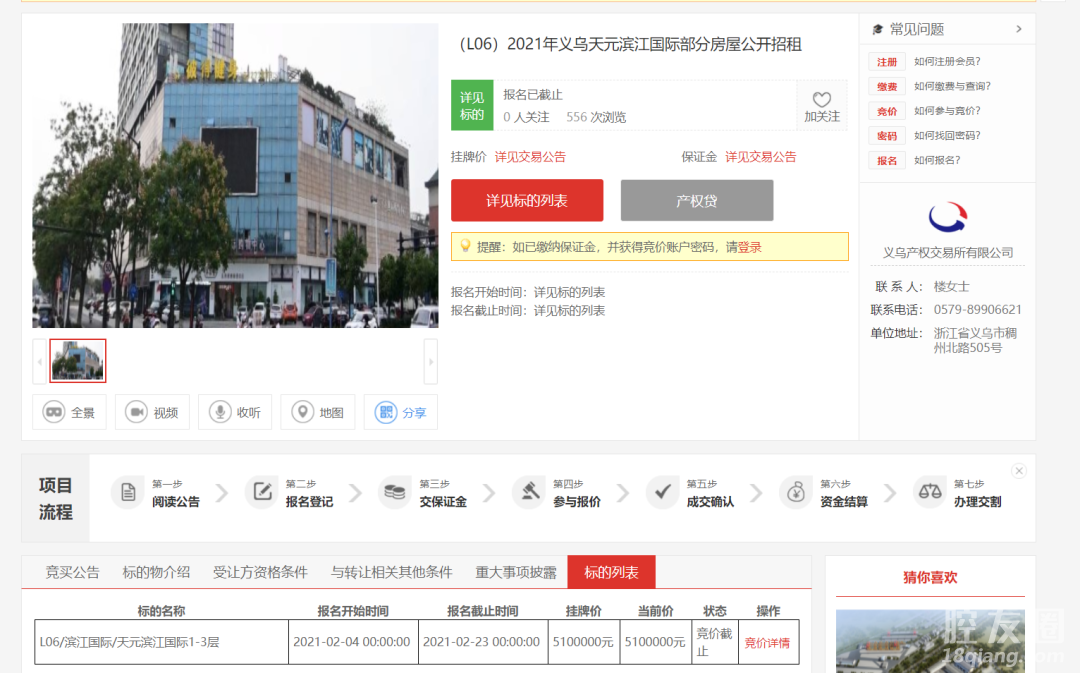Click the 收听 microphone button
This screenshot has height=673, width=1080.
tap(235, 412)
